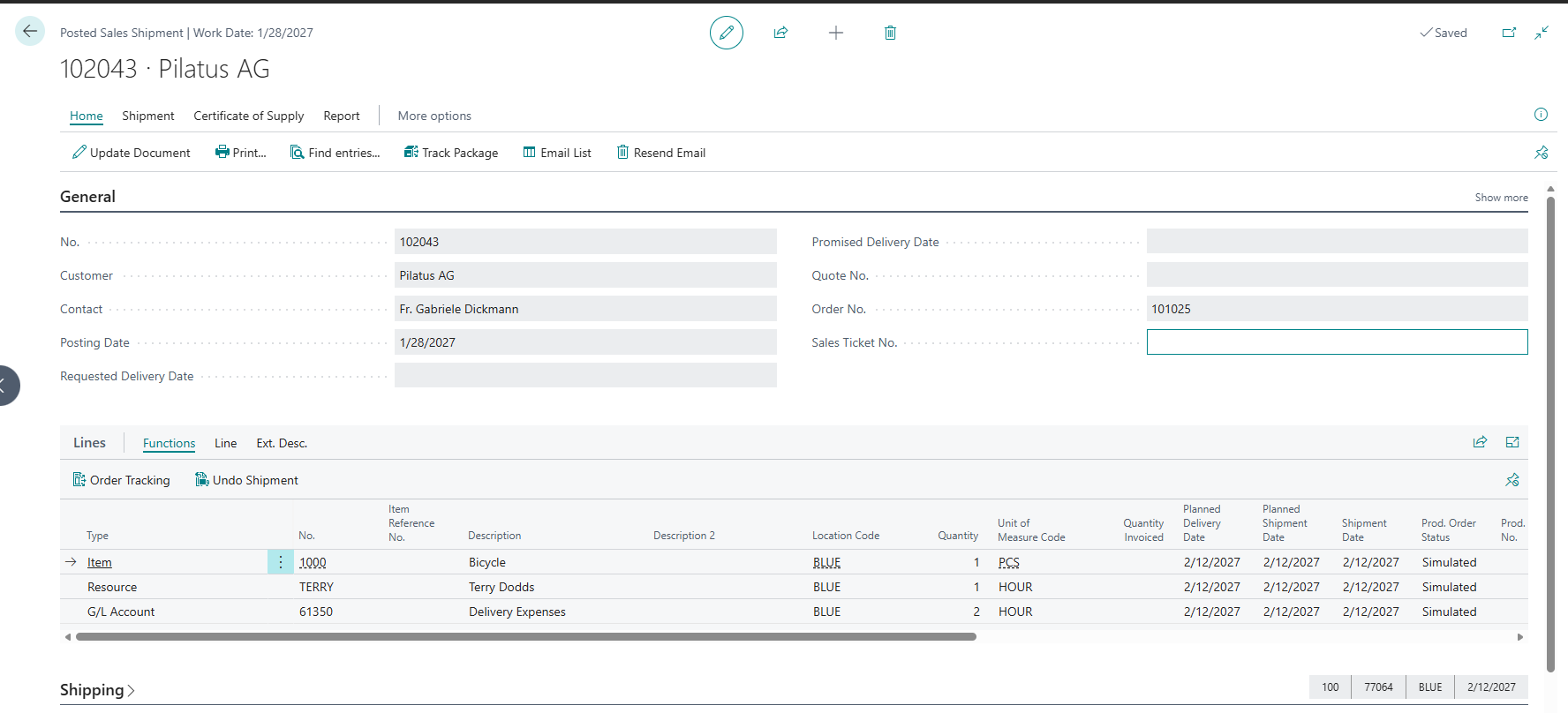Image resolution: width=1568 pixels, height=713 pixels.
Task: Show More options in action bar
Action: click(434, 116)
